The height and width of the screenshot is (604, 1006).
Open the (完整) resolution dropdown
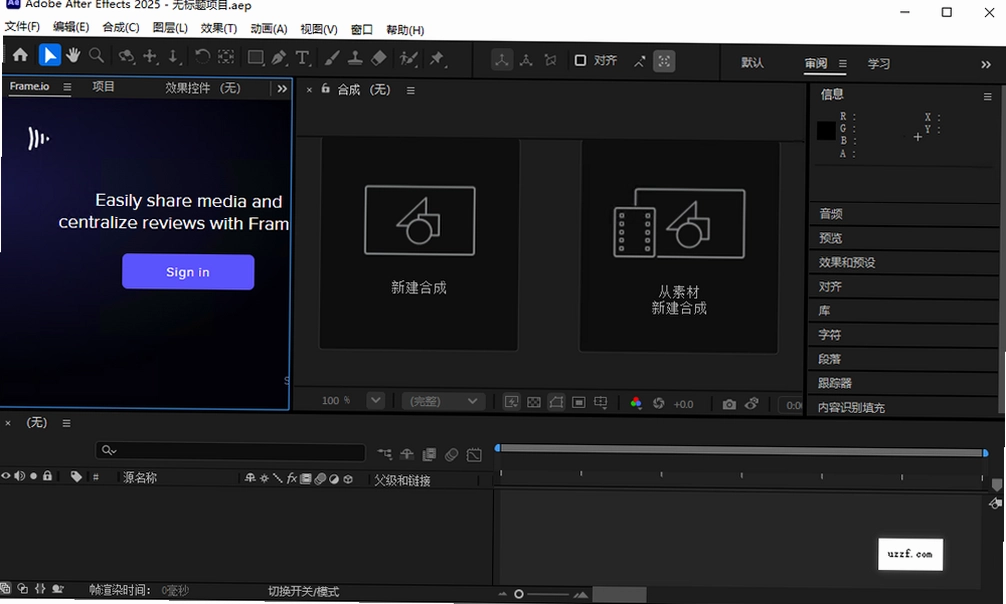[443, 401]
